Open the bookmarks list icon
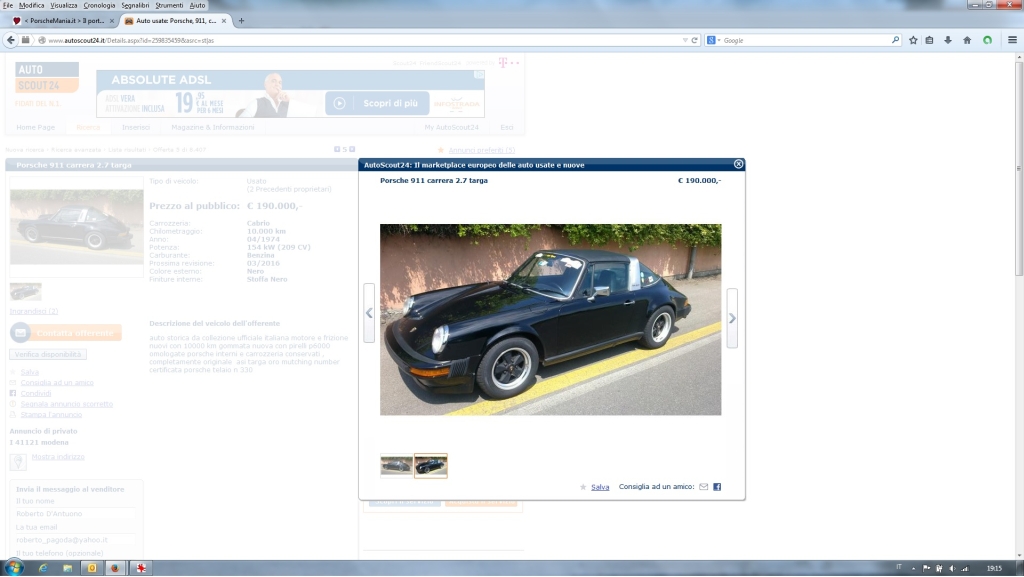 tap(929, 40)
